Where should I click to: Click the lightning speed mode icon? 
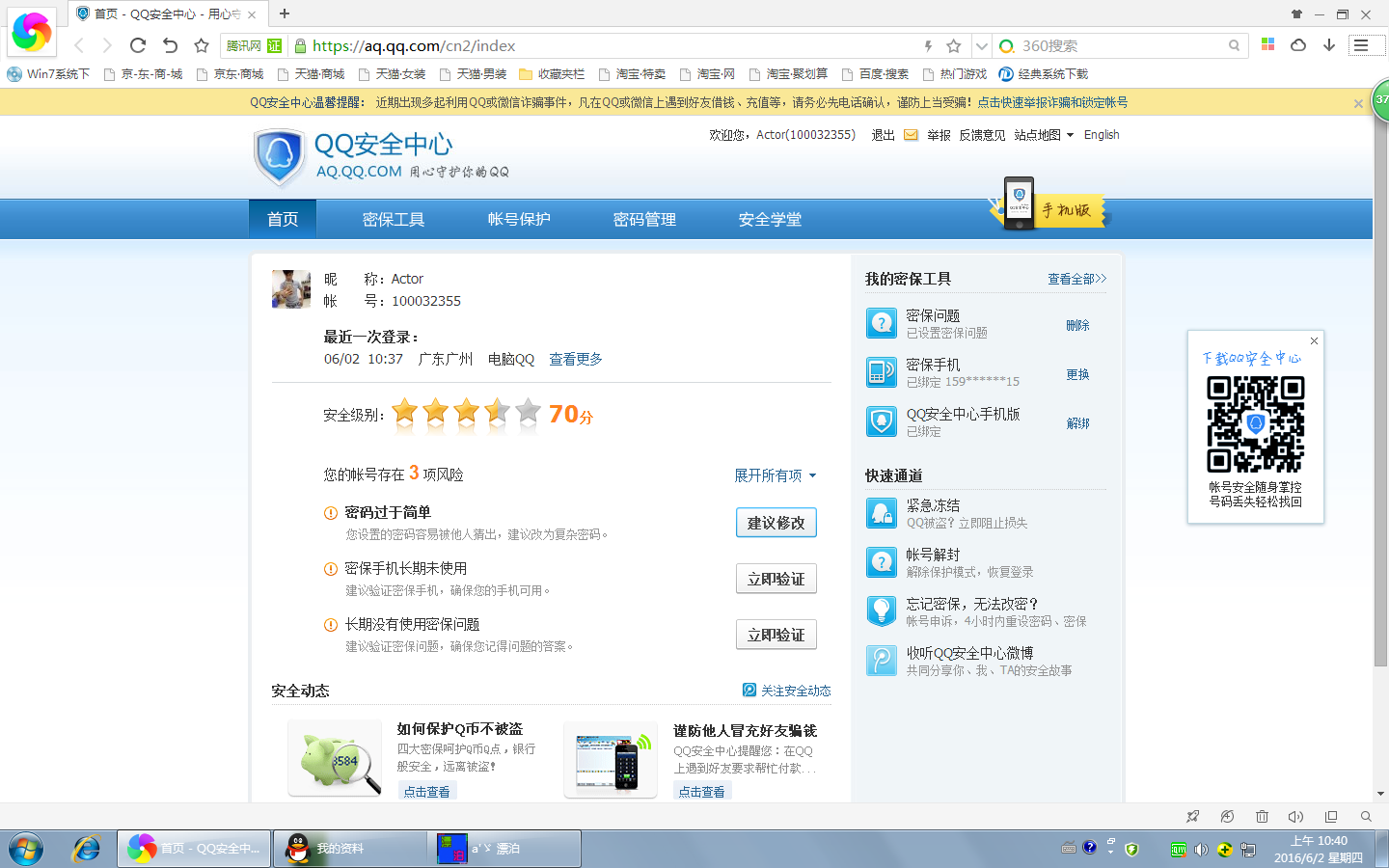(928, 45)
